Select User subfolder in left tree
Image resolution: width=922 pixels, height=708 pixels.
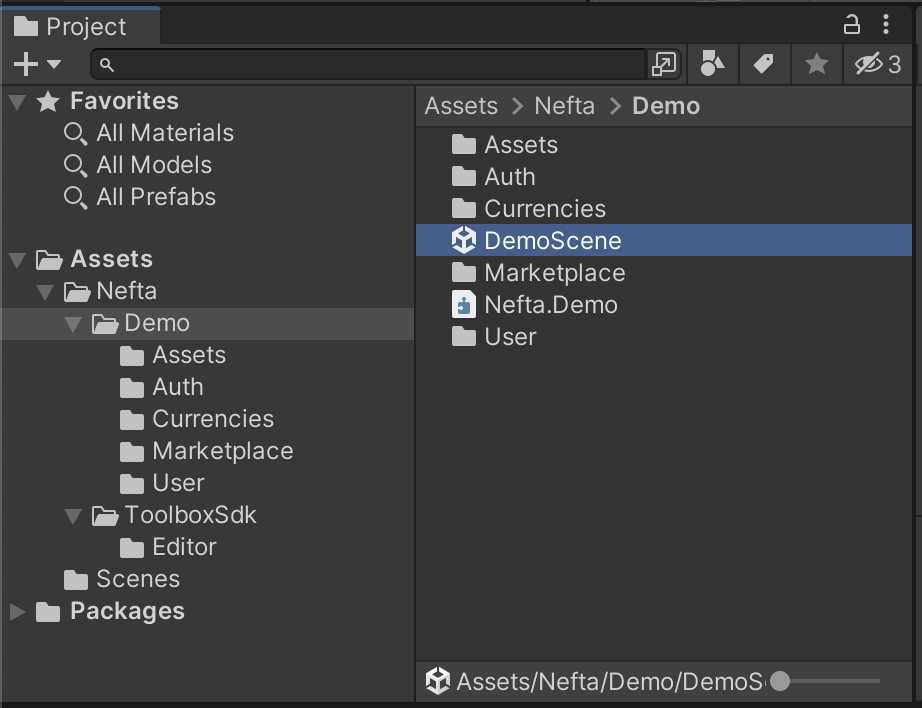pos(208,483)
